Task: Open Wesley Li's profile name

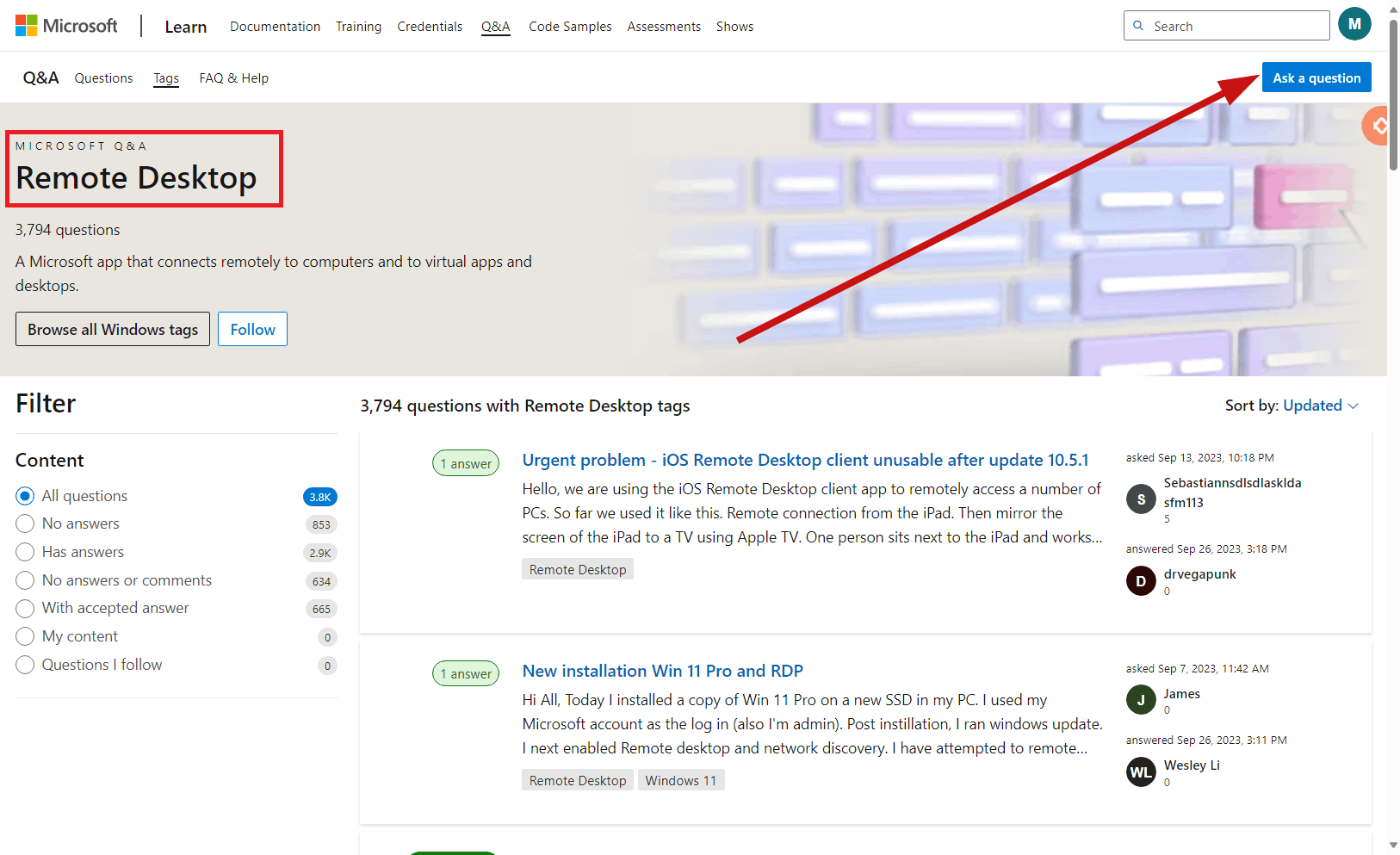Action: coord(1192,765)
